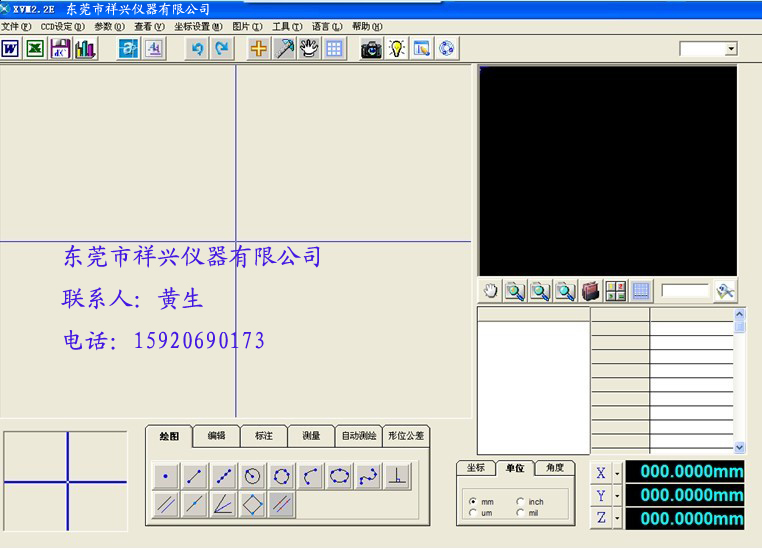Image resolution: width=762 pixels, height=551 pixels.
Task: Select the mm unit radio button
Action: [x=473, y=501]
